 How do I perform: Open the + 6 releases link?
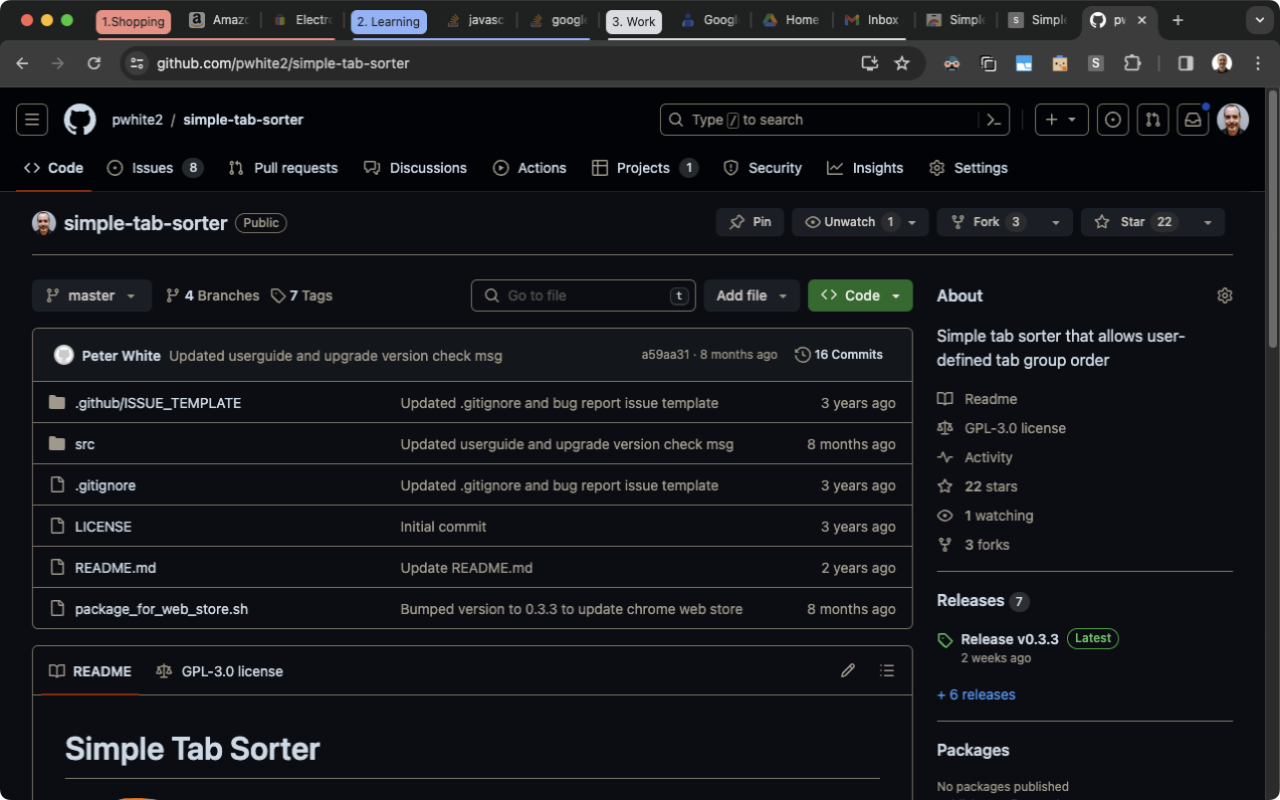(x=975, y=694)
